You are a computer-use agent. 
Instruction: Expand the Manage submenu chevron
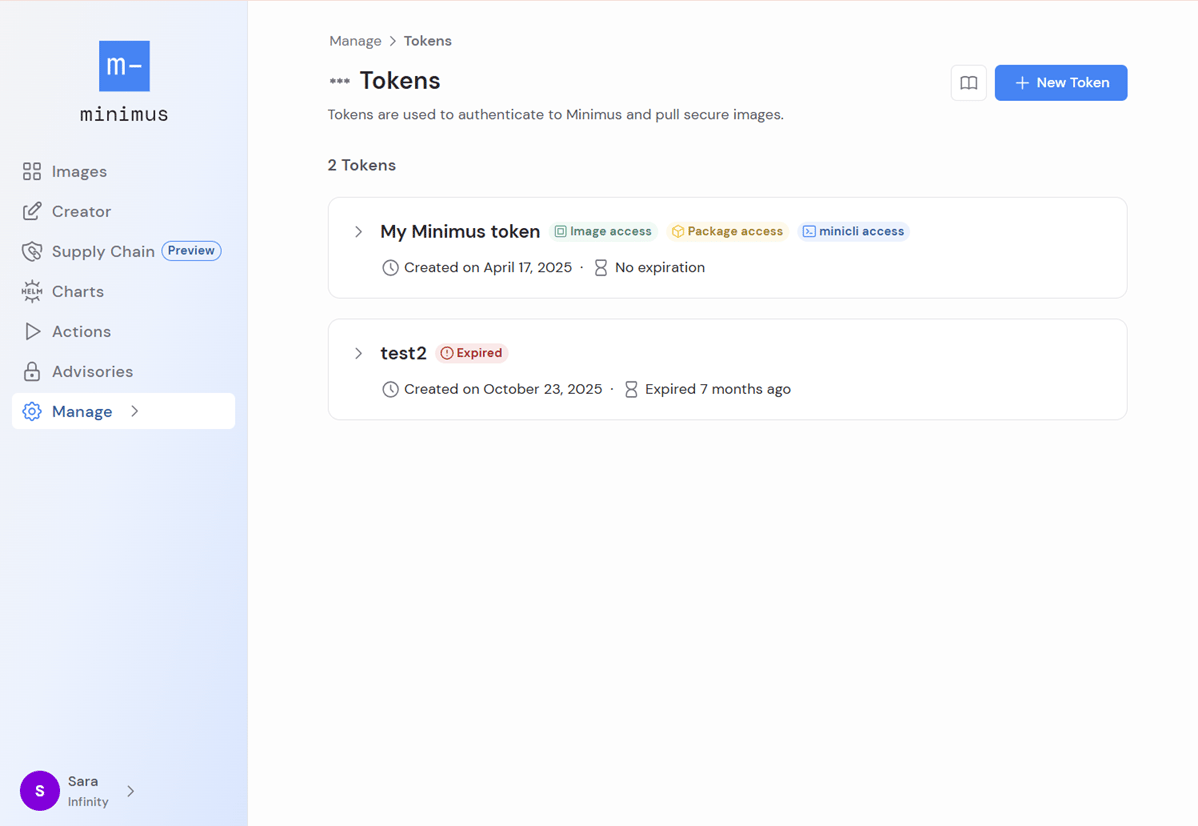[134, 411]
